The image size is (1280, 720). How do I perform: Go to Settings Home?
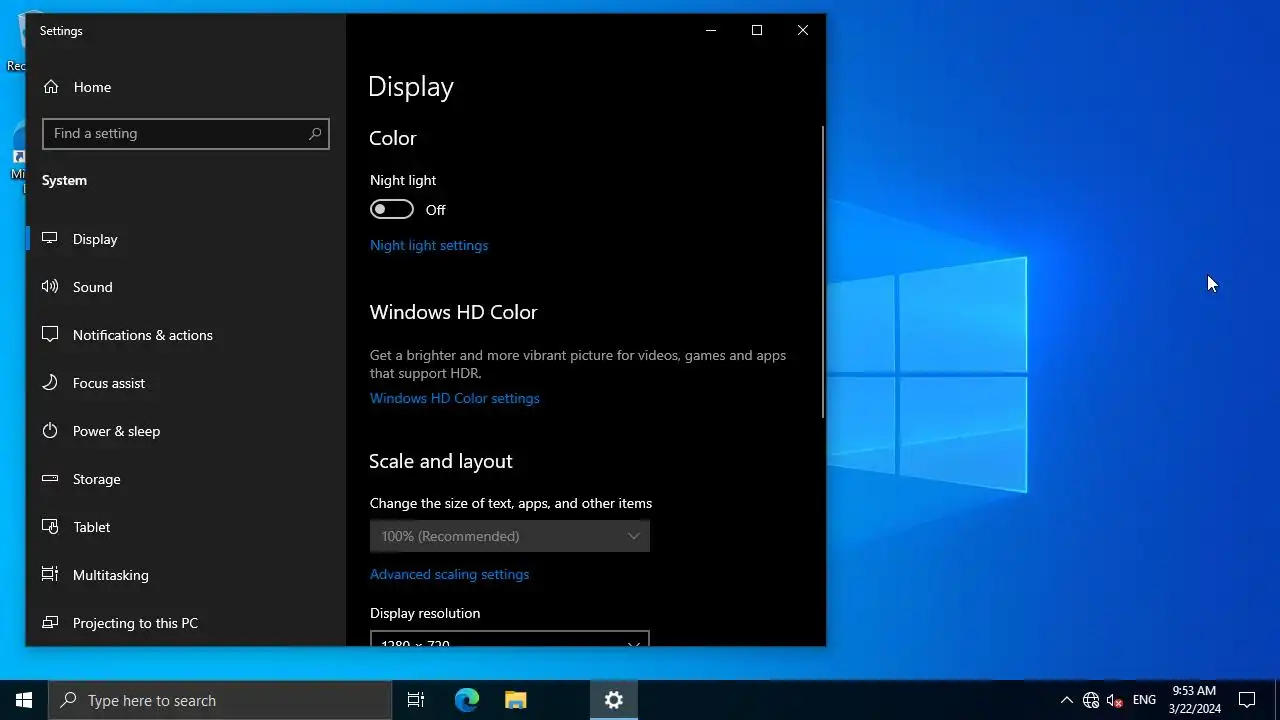[186, 87]
